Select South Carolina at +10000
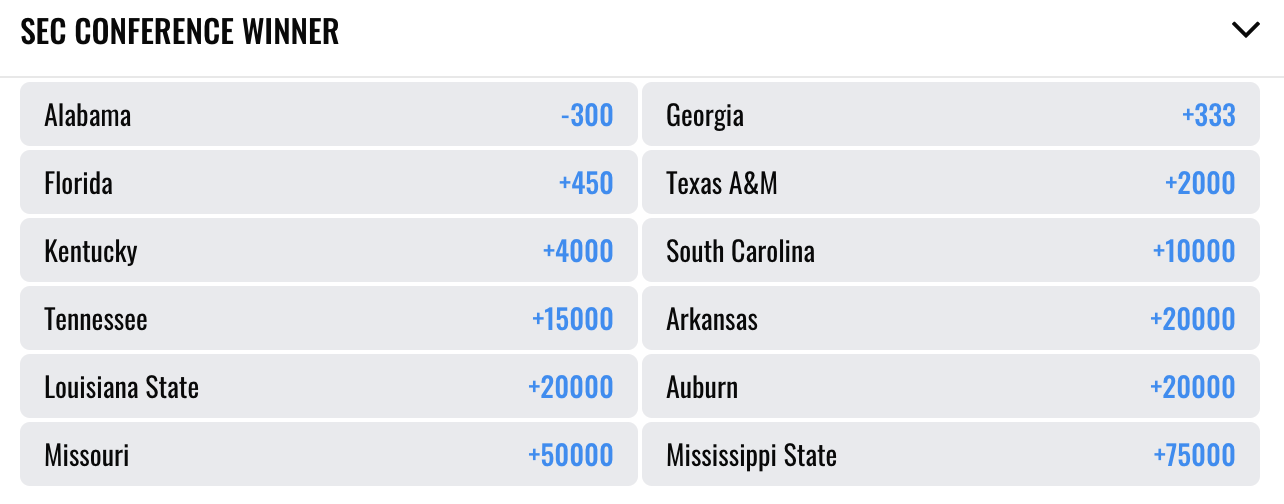1284x504 pixels. coord(951,251)
